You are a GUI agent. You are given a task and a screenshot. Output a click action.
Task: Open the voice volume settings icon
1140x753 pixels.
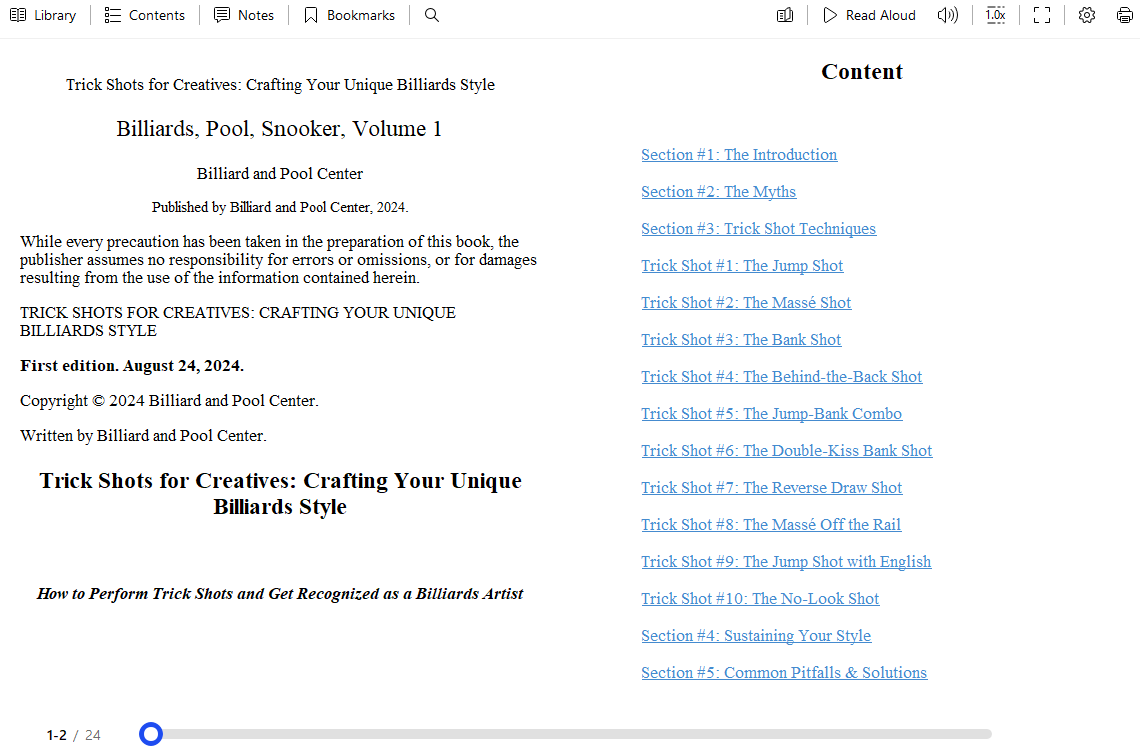tap(947, 15)
